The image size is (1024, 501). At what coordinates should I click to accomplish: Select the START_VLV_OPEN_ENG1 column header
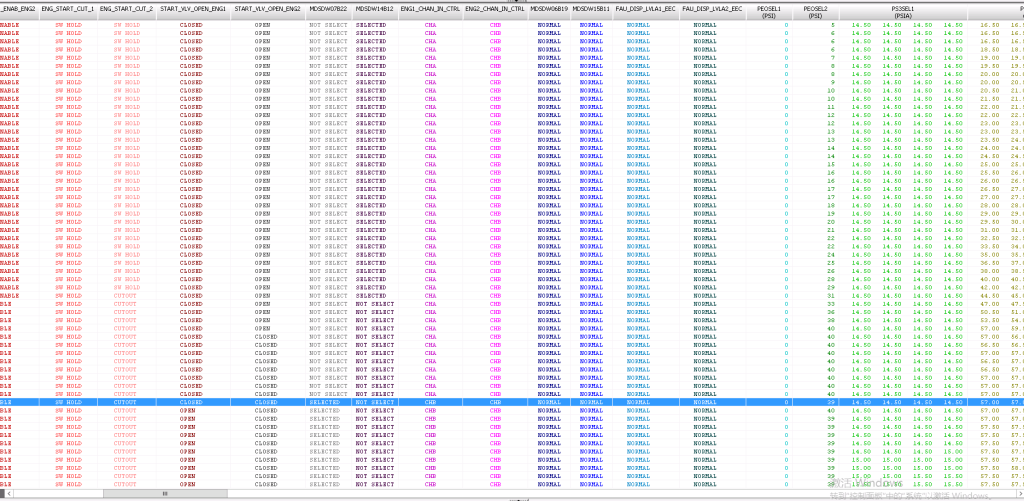[x=192, y=8]
